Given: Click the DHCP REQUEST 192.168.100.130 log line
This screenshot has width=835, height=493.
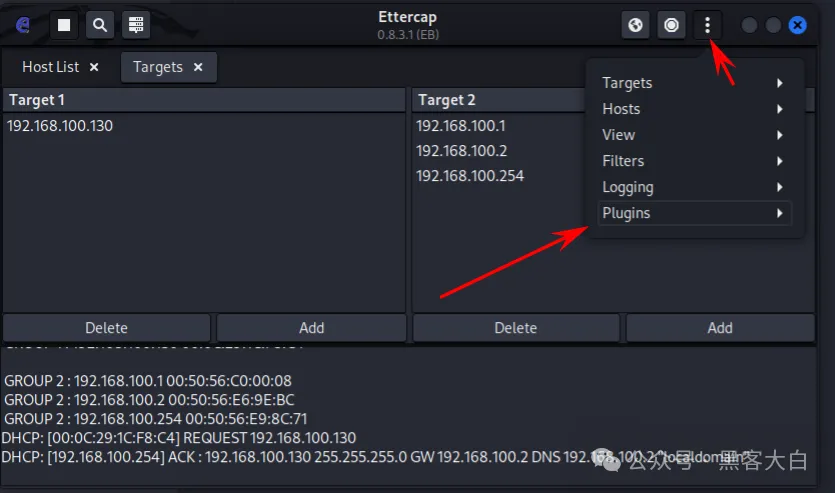Looking at the screenshot, I should pyautogui.click(x=179, y=438).
